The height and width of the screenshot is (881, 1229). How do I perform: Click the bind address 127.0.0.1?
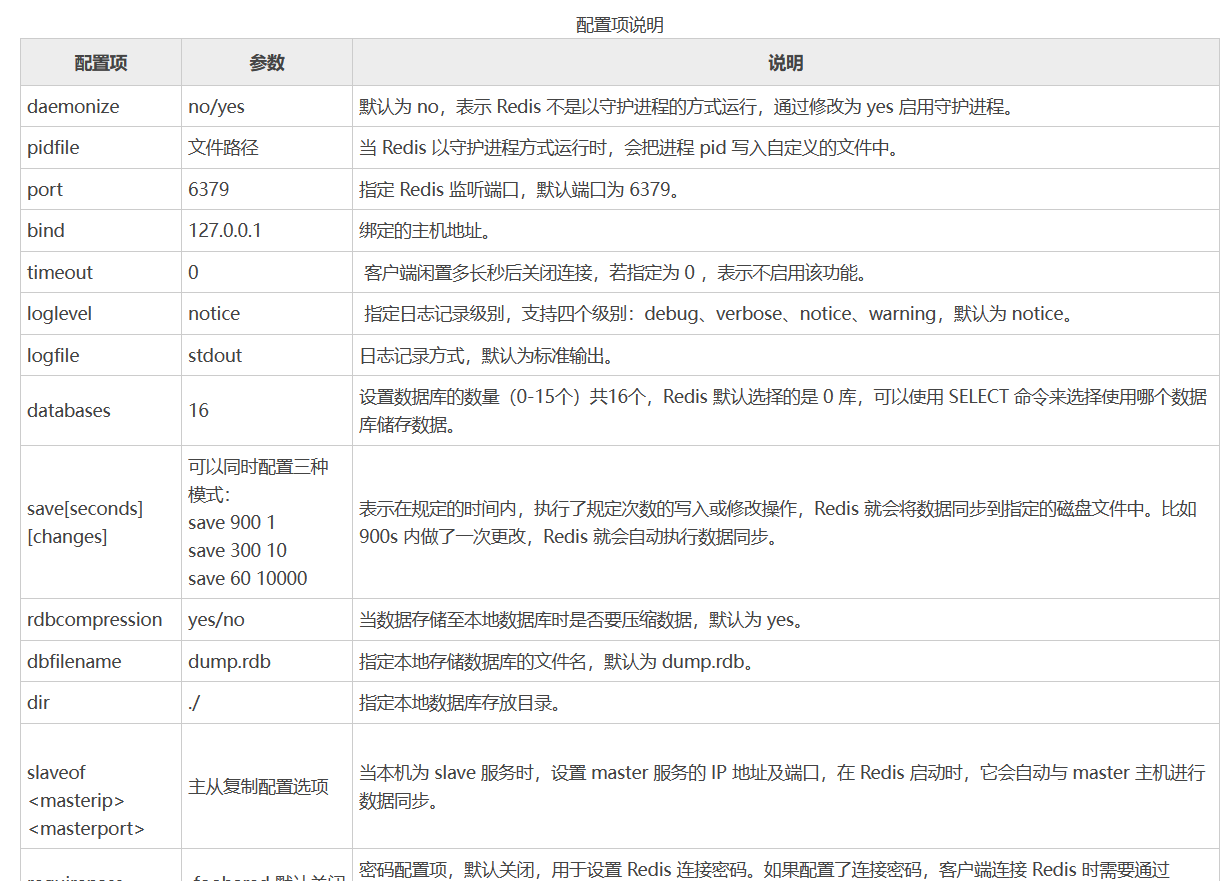tap(224, 230)
